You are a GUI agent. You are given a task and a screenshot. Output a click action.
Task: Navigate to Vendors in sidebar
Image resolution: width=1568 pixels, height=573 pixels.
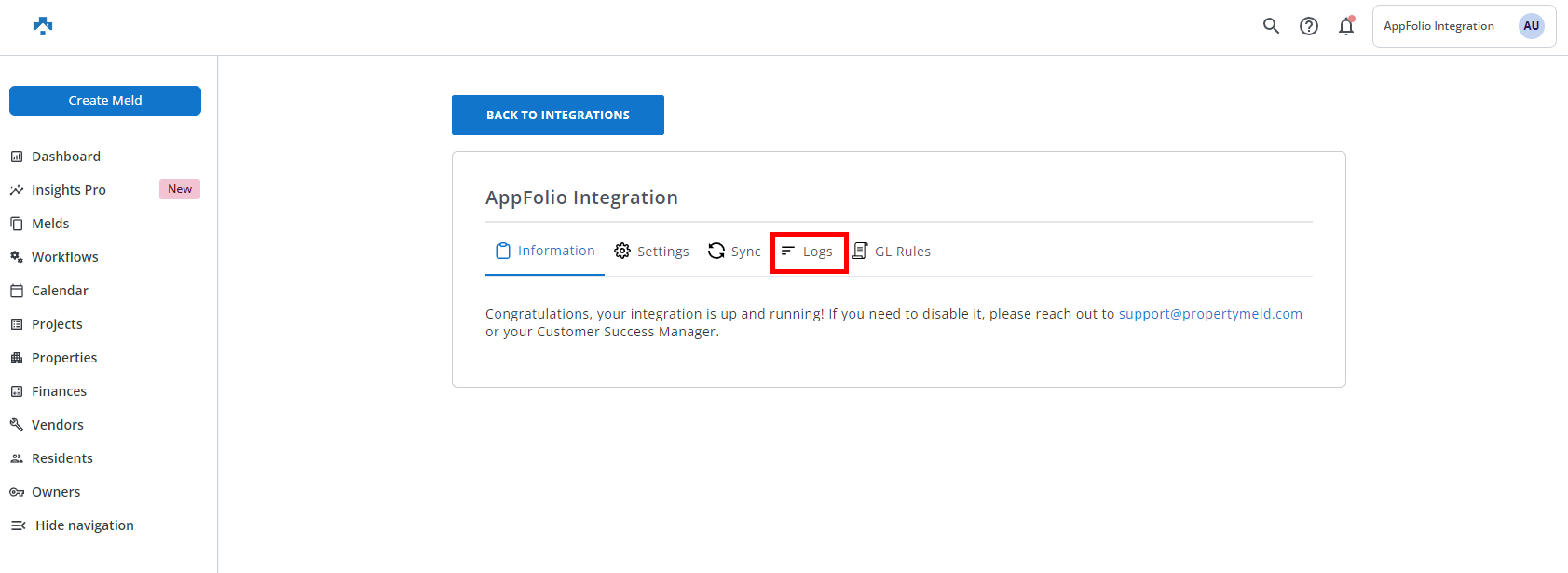coord(57,425)
